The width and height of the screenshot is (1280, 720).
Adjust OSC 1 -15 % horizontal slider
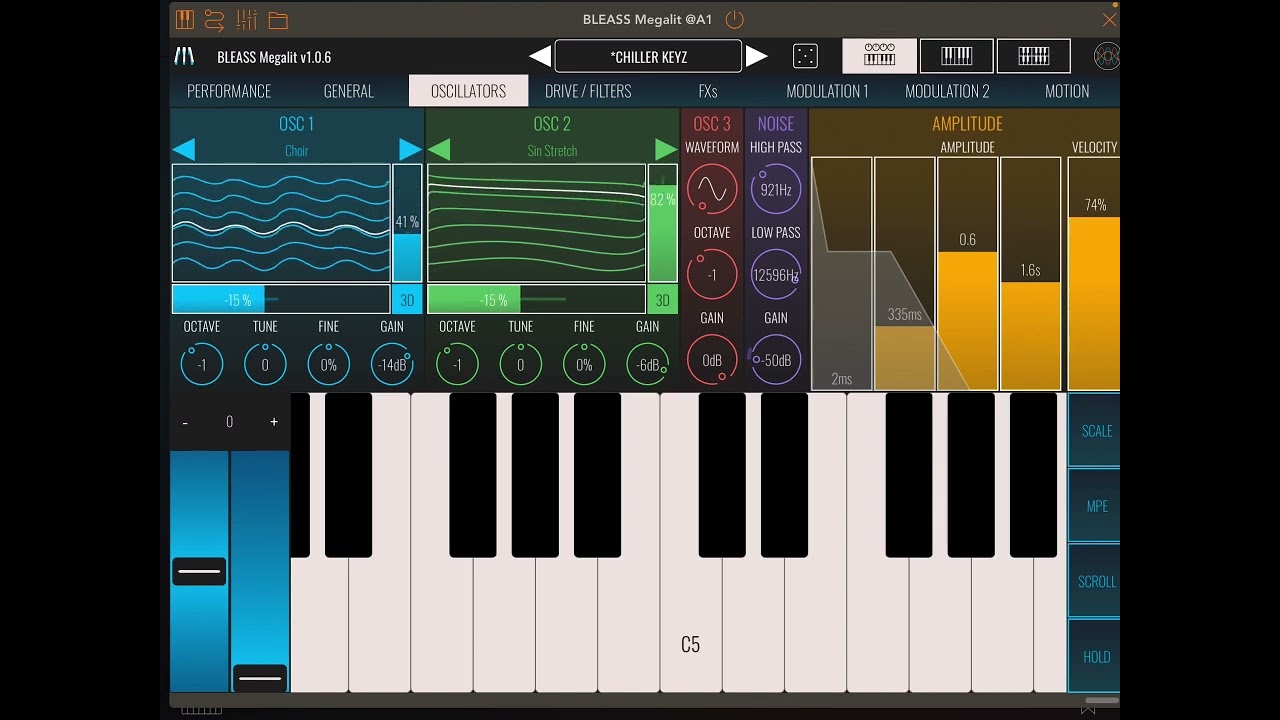click(x=281, y=299)
